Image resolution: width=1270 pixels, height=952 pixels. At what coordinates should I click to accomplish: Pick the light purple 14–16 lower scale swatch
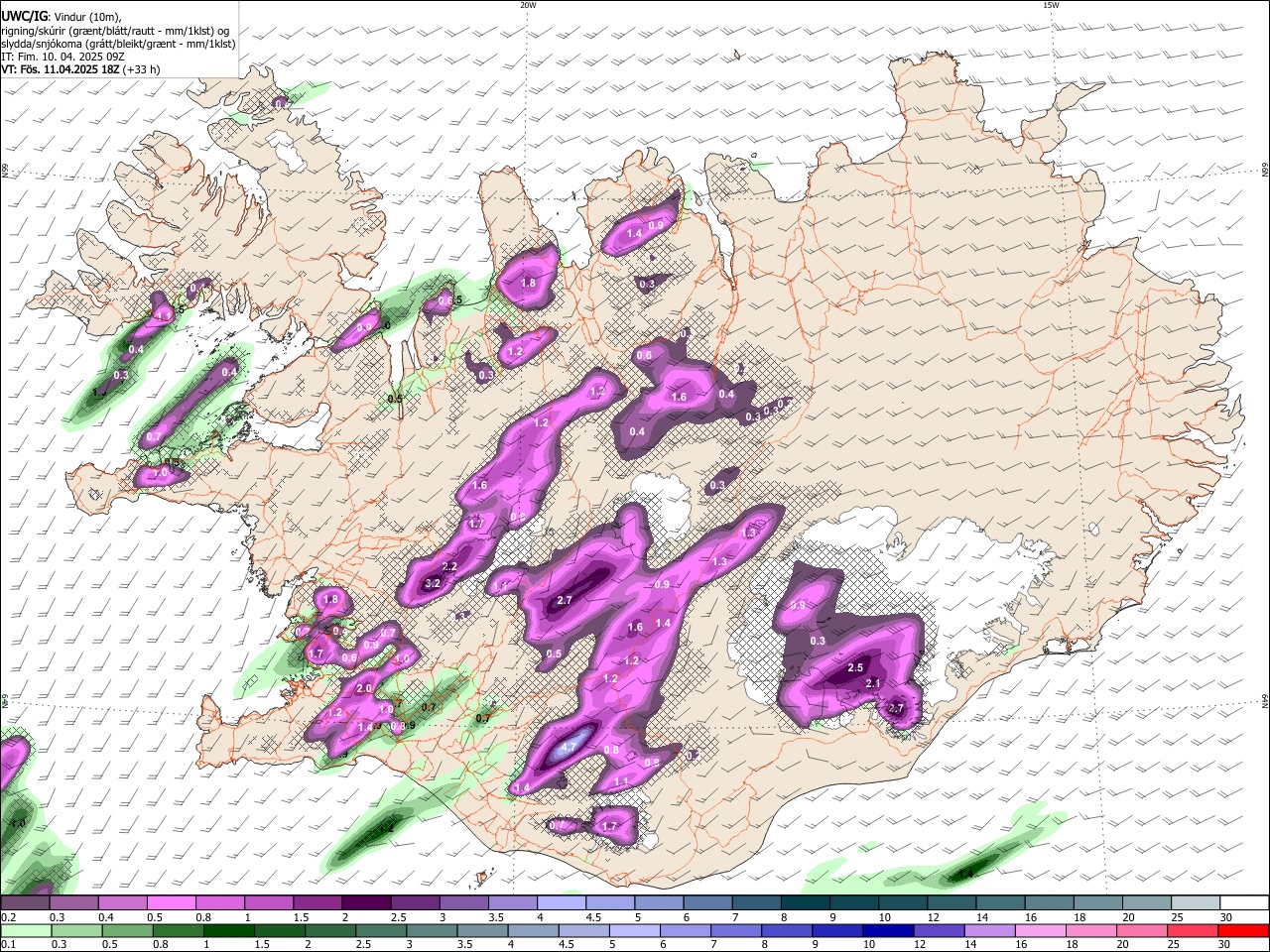pos(990,930)
